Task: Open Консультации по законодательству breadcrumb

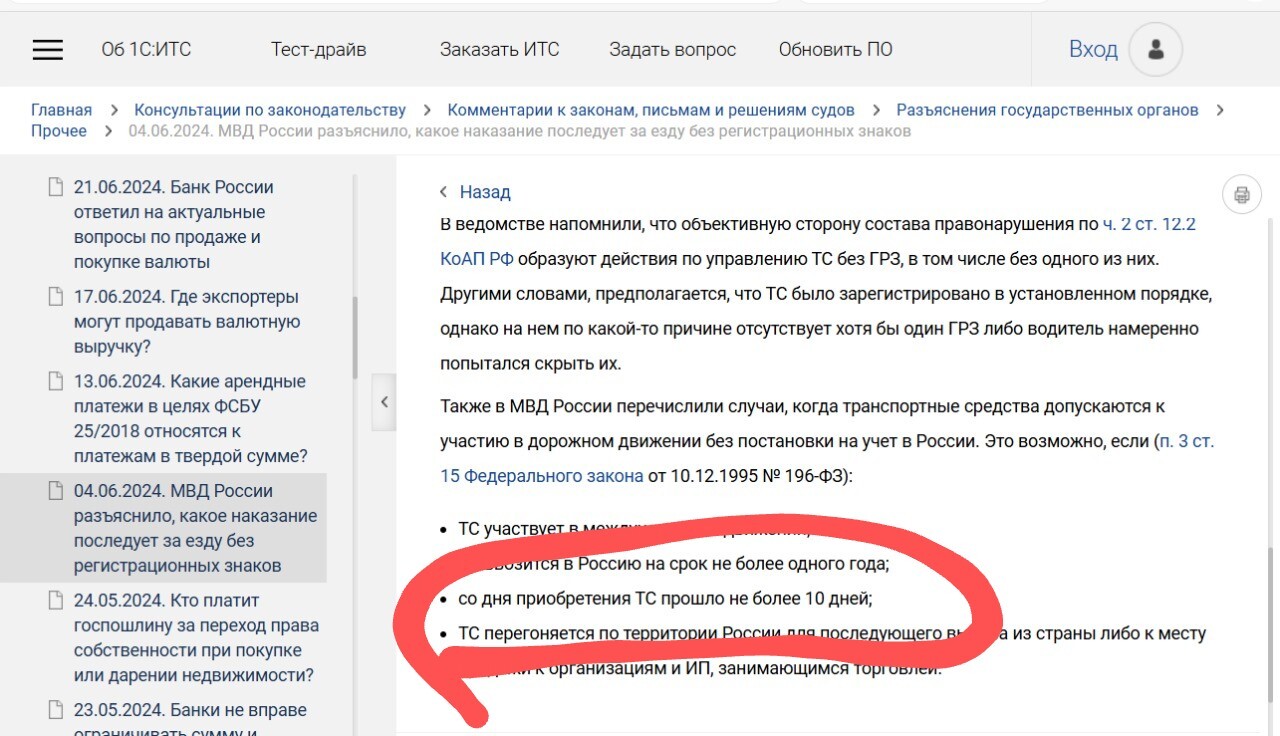Action: click(x=270, y=110)
